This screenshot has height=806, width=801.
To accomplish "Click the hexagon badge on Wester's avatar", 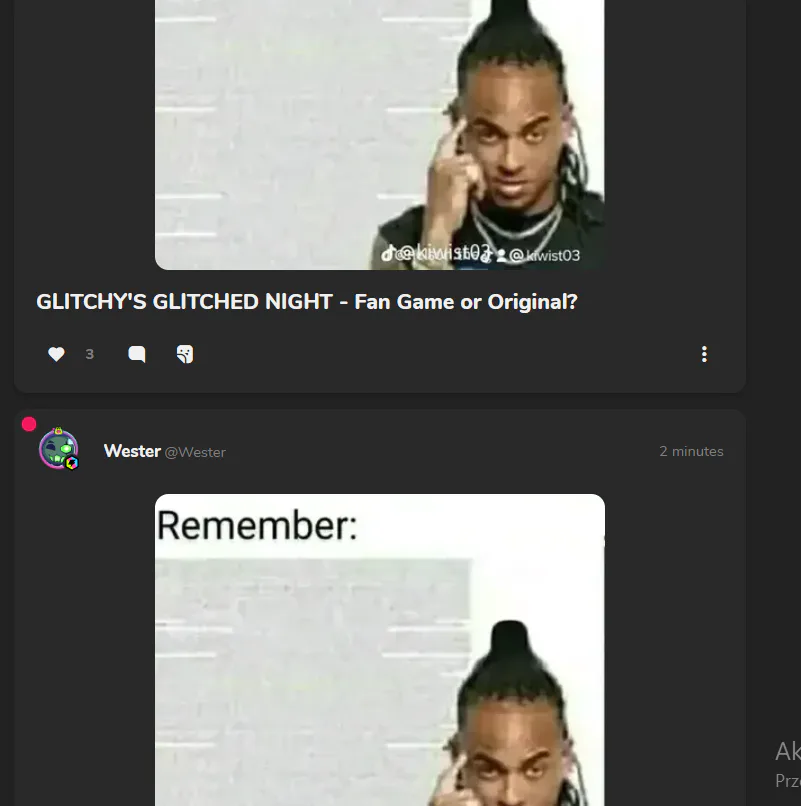I will coord(72,463).
